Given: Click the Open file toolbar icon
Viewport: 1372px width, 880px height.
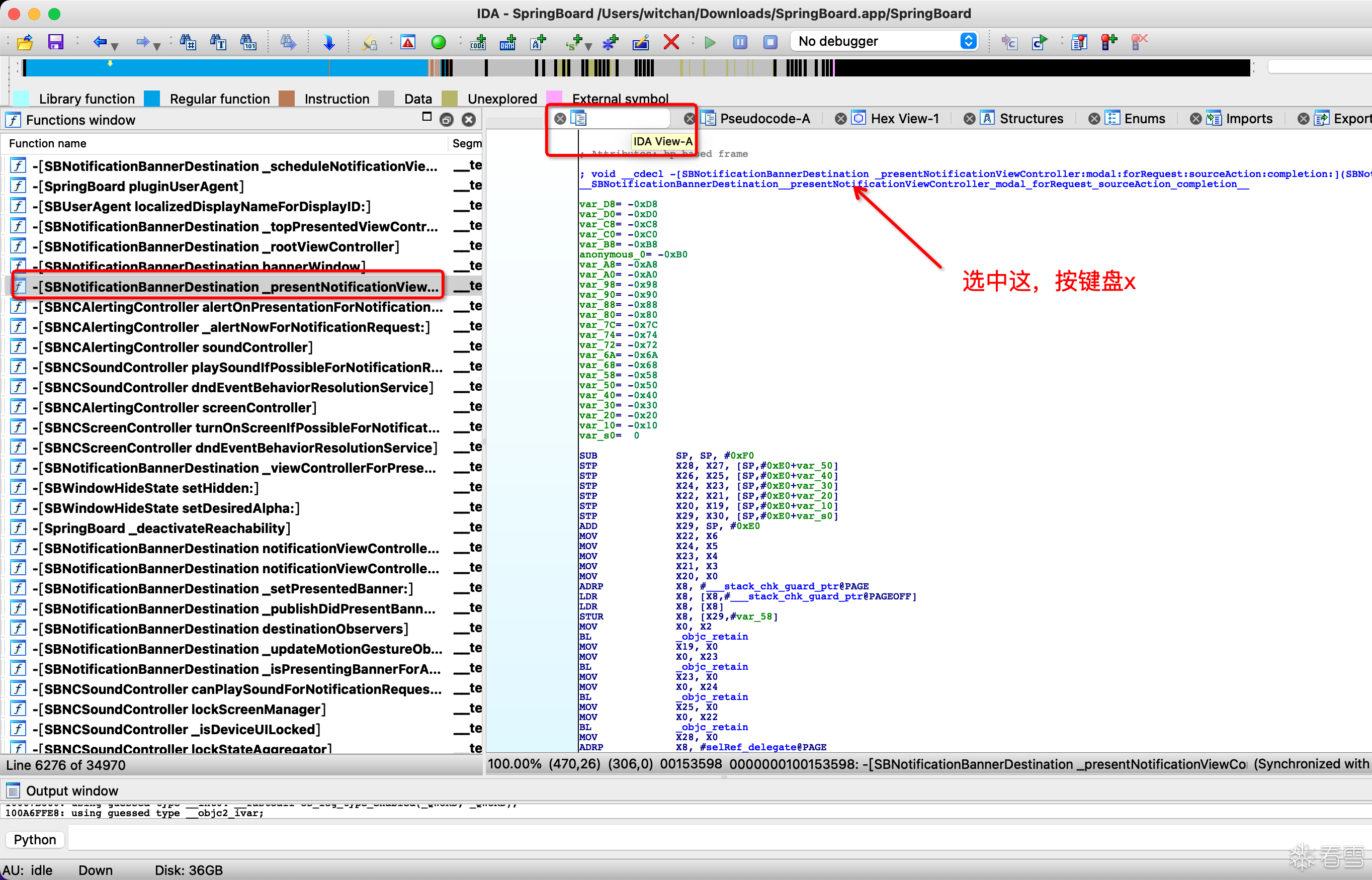Looking at the screenshot, I should (x=25, y=42).
